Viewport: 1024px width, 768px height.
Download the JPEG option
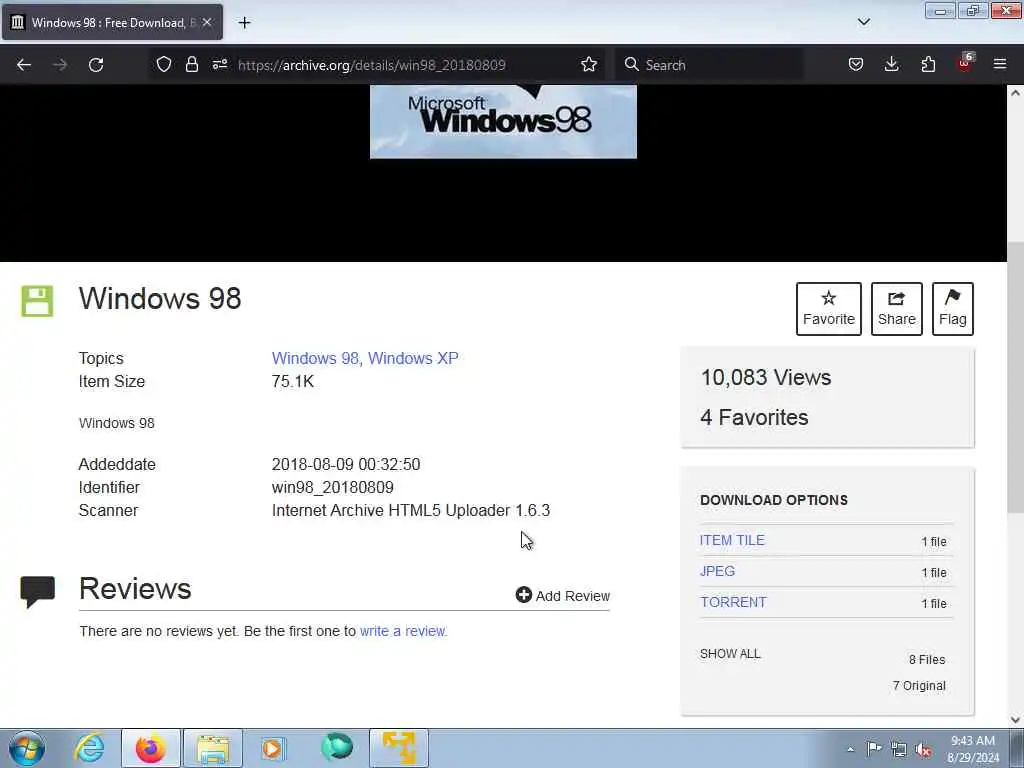pos(717,571)
